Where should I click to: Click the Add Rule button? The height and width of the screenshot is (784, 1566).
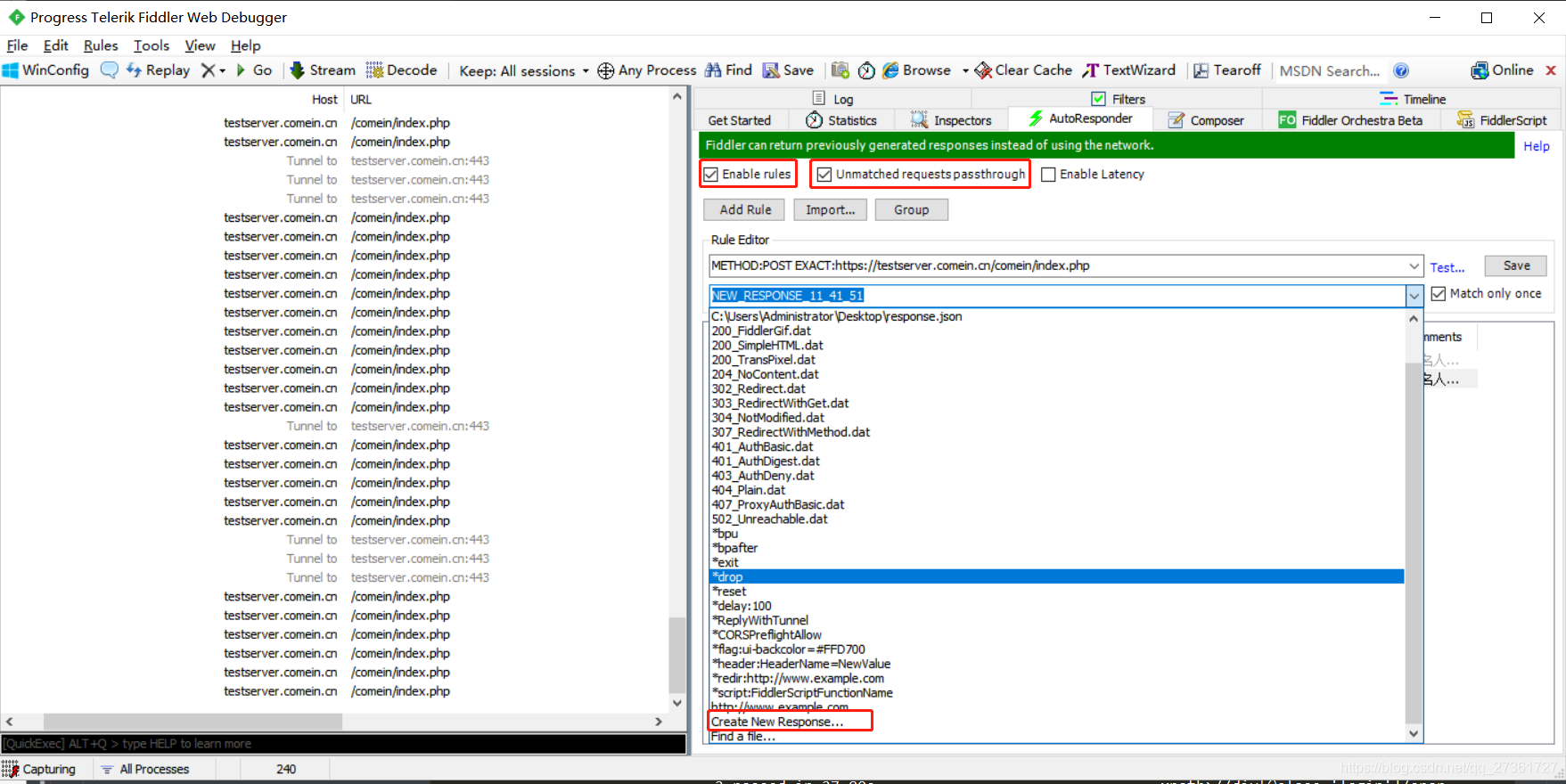[x=745, y=209]
